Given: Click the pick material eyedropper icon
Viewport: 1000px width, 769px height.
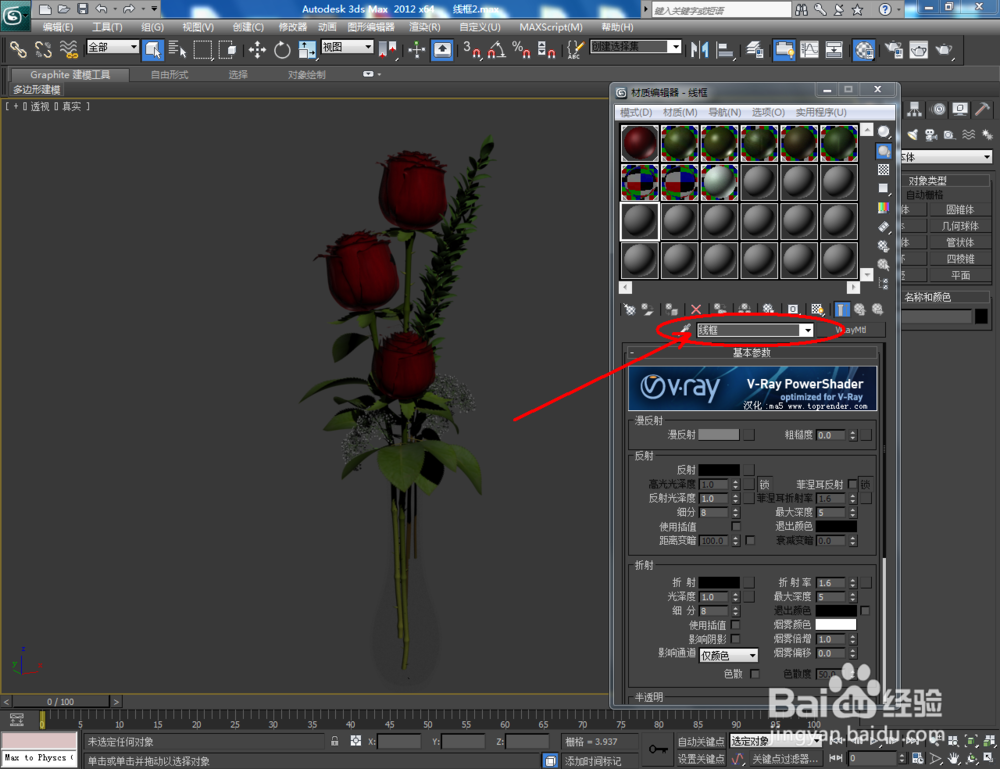Looking at the screenshot, I should click(686, 328).
